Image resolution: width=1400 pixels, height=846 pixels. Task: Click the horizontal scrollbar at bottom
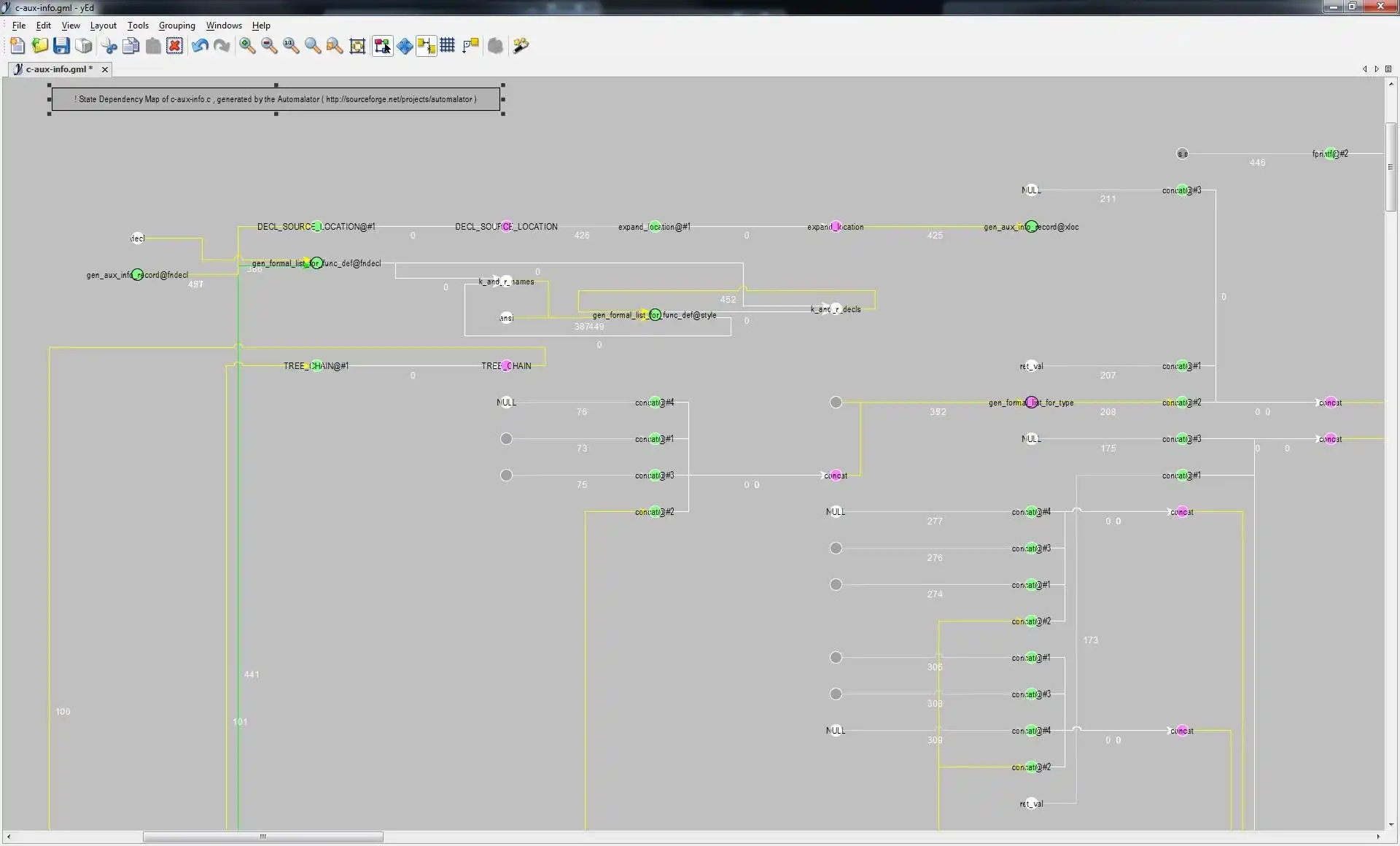coord(264,835)
